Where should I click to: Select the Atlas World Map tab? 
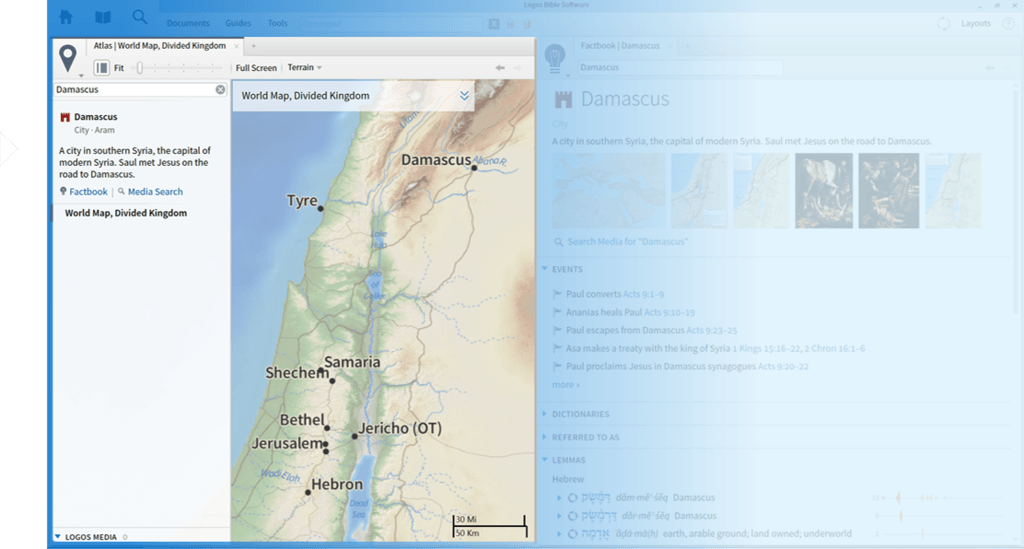pyautogui.click(x=159, y=46)
